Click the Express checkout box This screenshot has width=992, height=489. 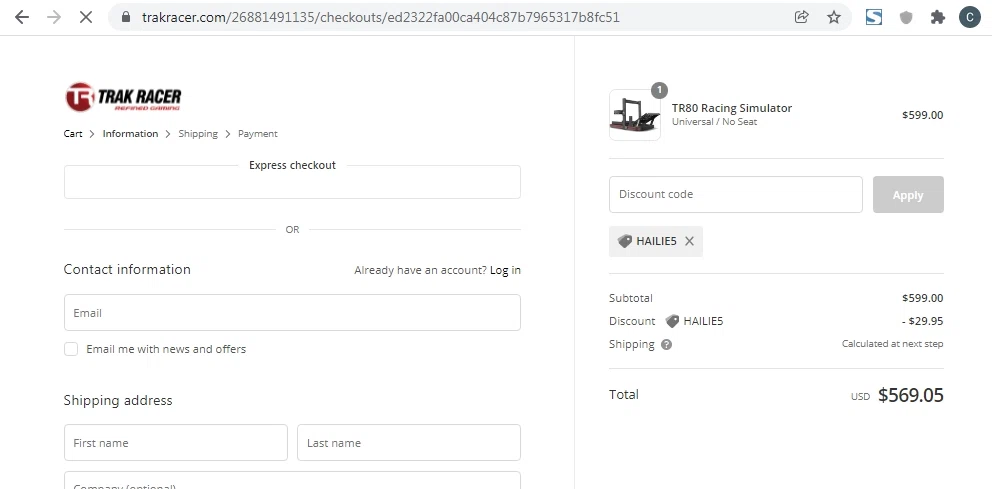(292, 182)
